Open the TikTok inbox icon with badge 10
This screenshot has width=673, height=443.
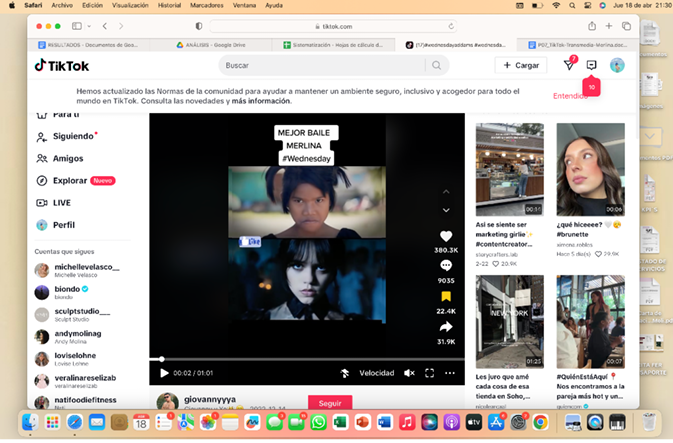592,65
